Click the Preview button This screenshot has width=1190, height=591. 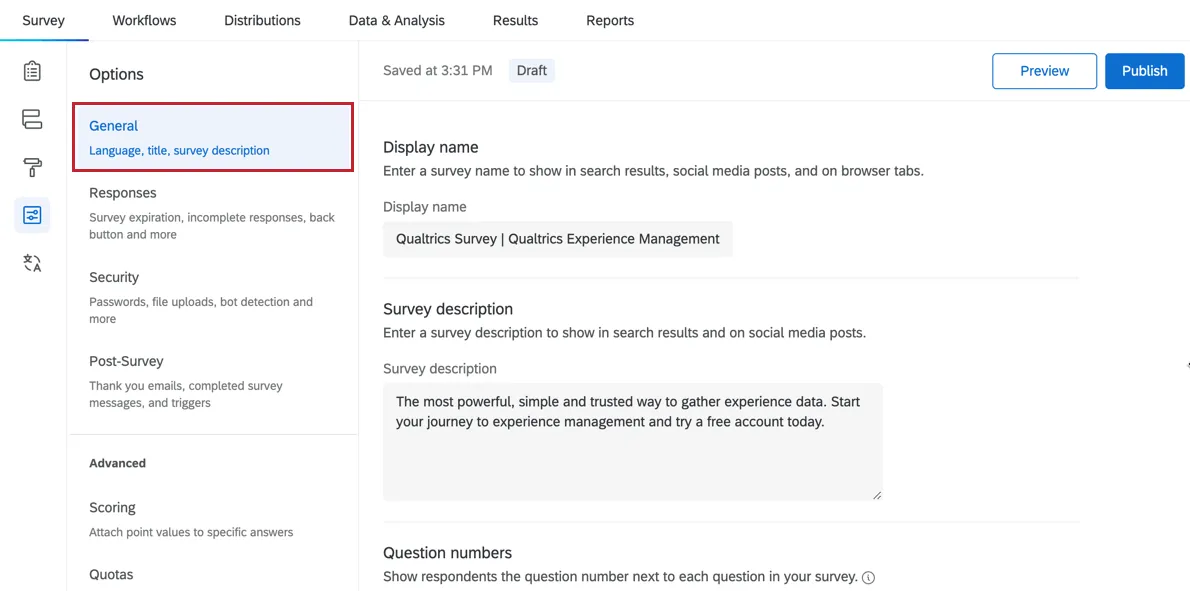tap(1044, 71)
